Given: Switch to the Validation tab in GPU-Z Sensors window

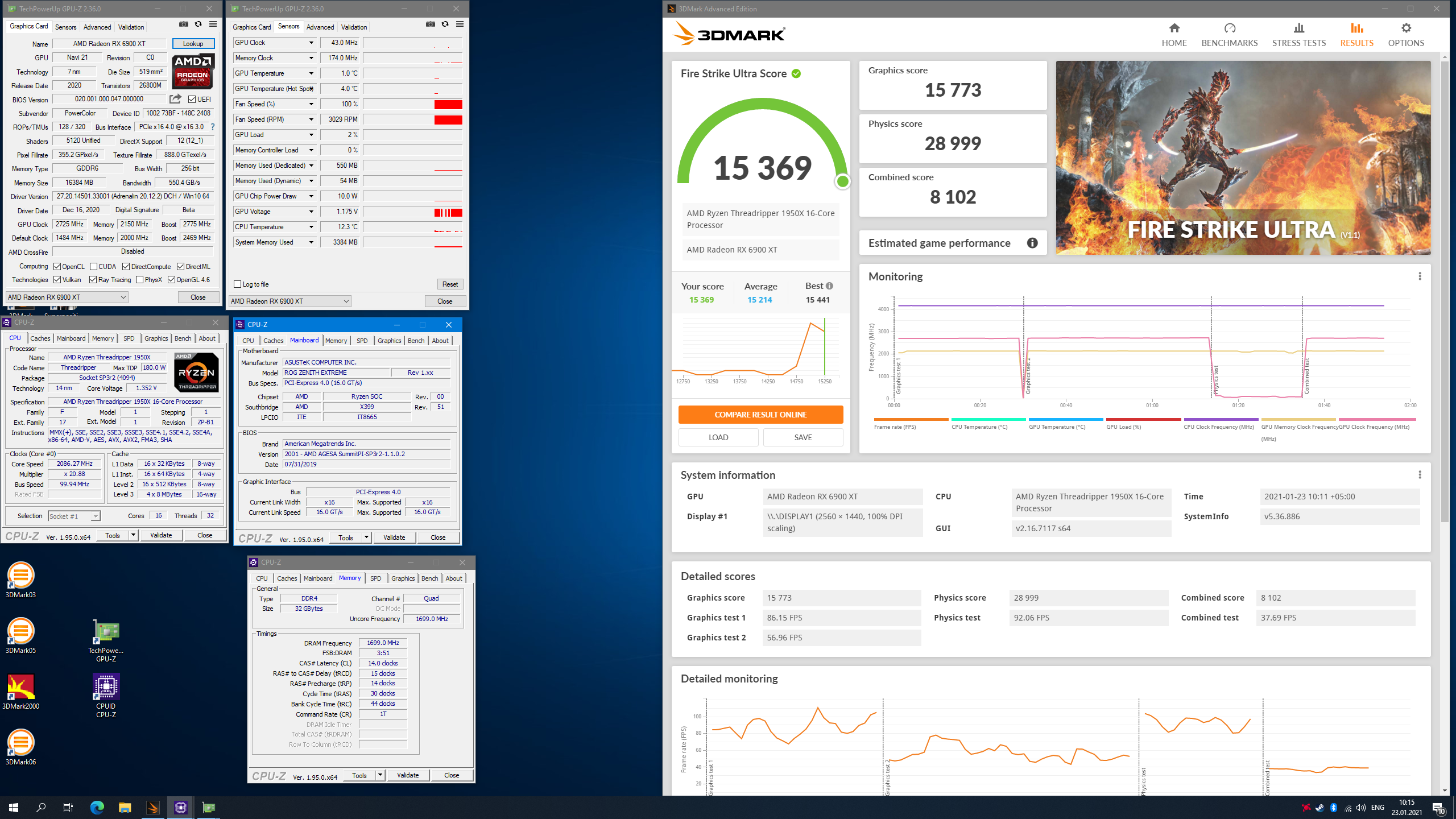Looking at the screenshot, I should pos(354,27).
